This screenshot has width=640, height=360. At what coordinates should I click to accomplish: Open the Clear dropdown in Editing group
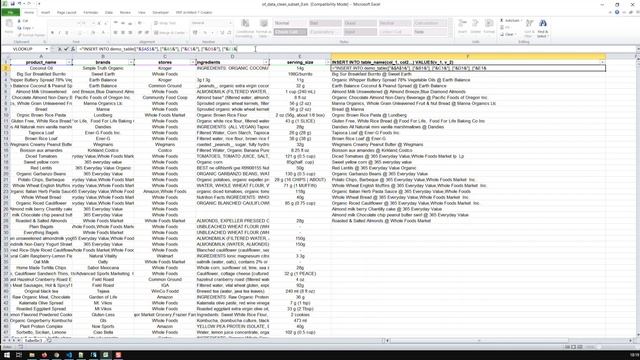coord(508,34)
